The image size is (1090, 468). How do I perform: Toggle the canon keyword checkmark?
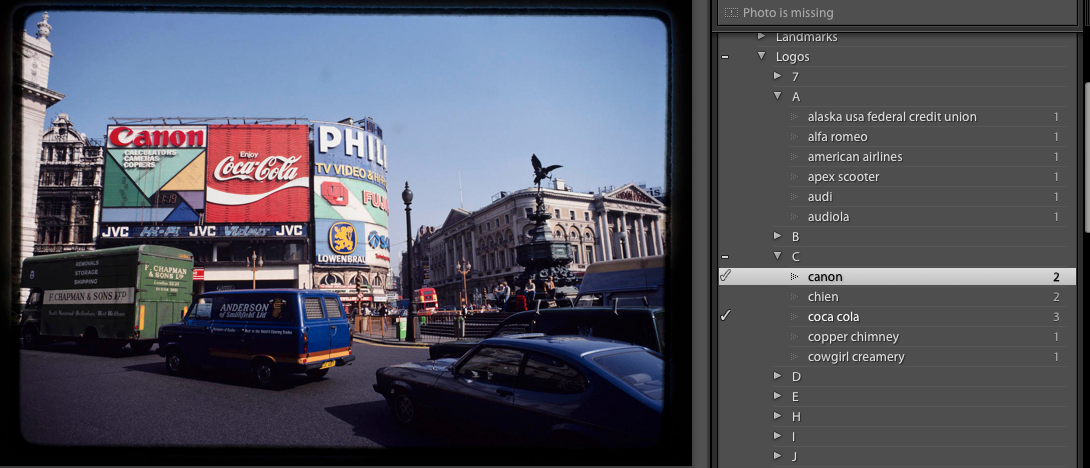click(725, 276)
